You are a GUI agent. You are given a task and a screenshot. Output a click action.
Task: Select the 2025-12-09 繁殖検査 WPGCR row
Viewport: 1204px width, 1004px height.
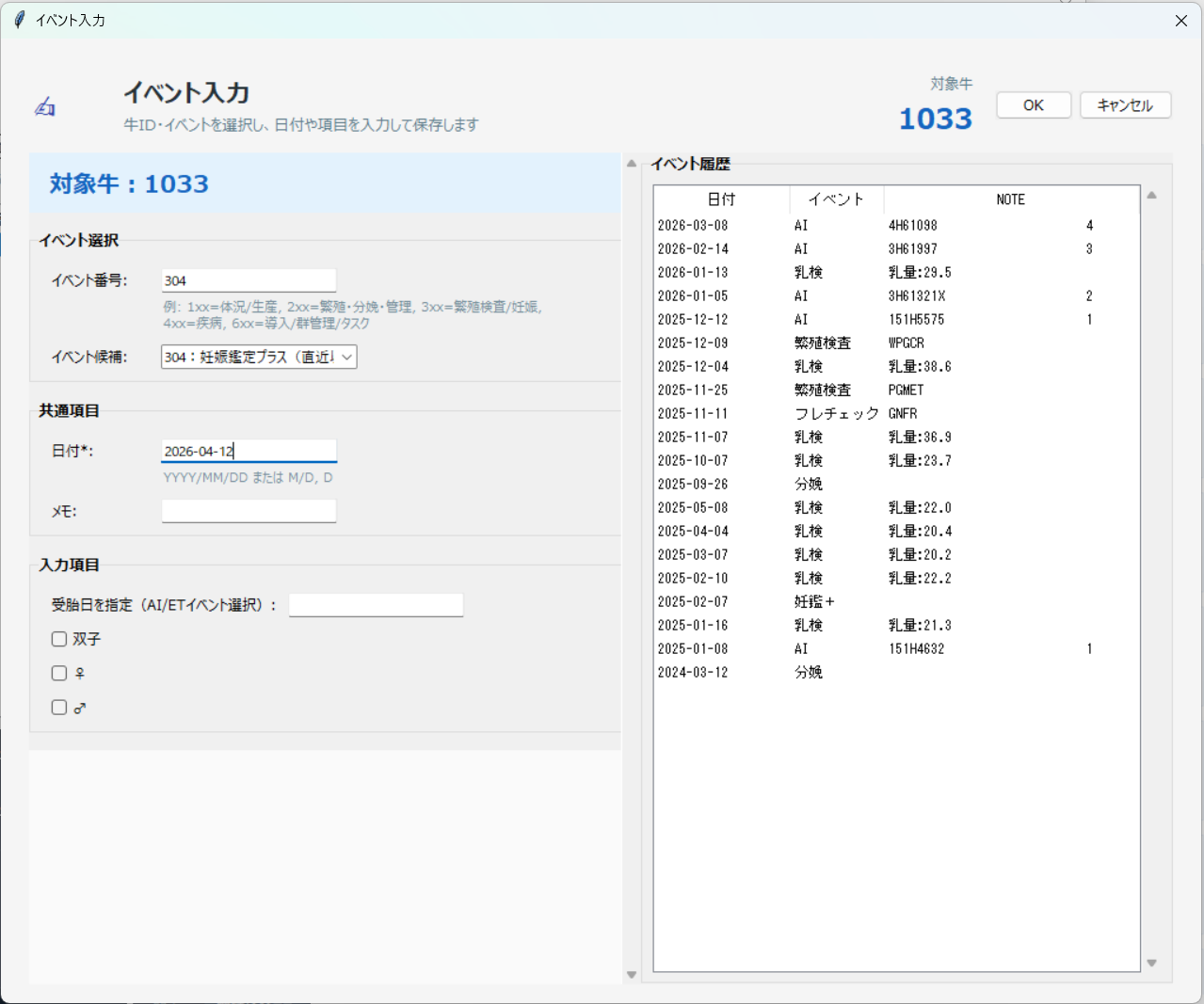(x=896, y=343)
